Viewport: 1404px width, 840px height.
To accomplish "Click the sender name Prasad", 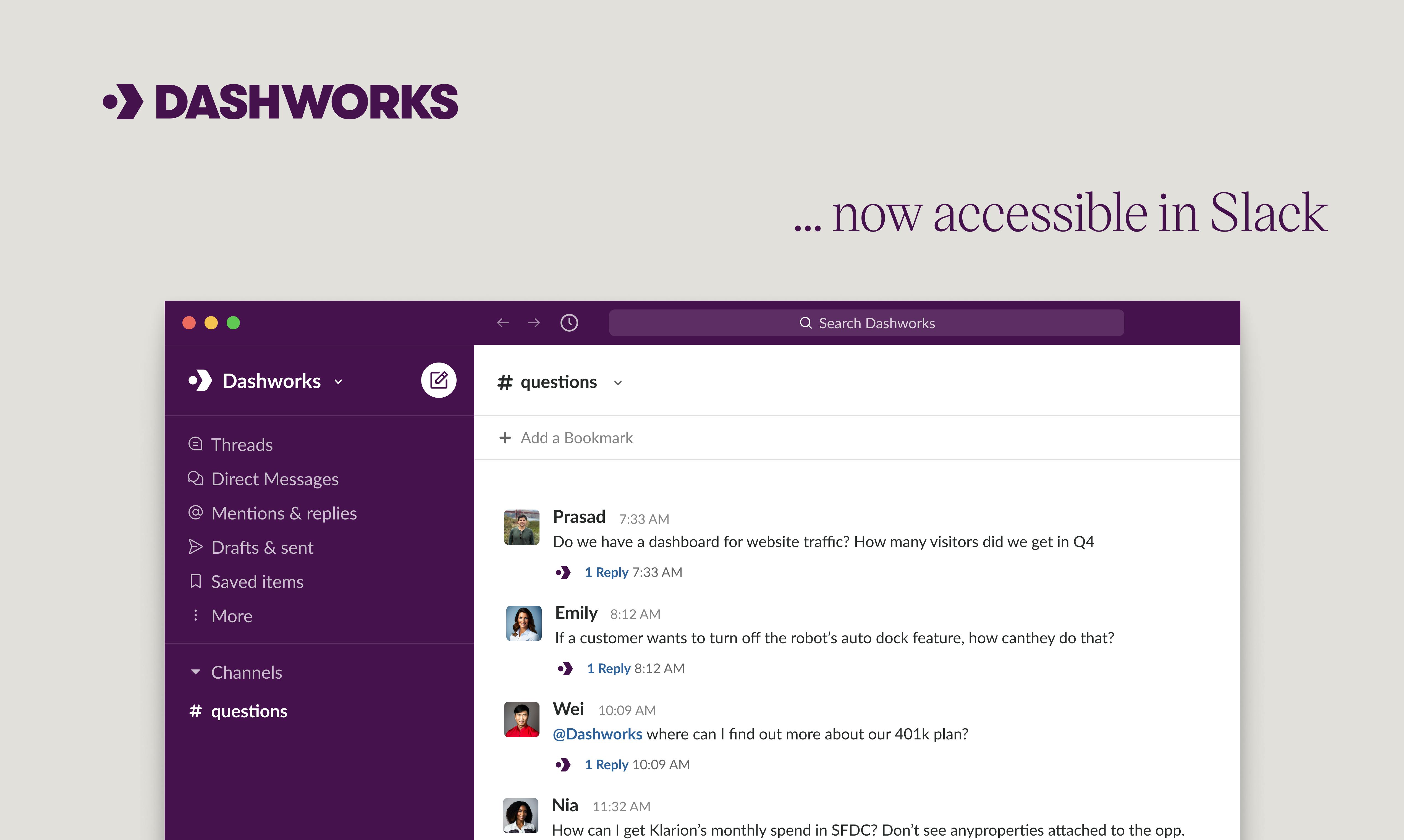I will click(x=579, y=517).
